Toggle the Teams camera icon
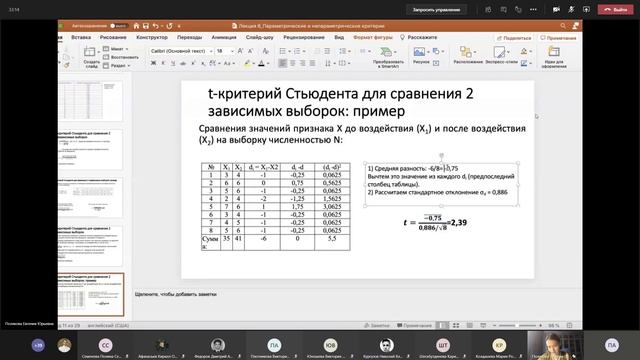The image size is (640, 360). [x=556, y=9]
